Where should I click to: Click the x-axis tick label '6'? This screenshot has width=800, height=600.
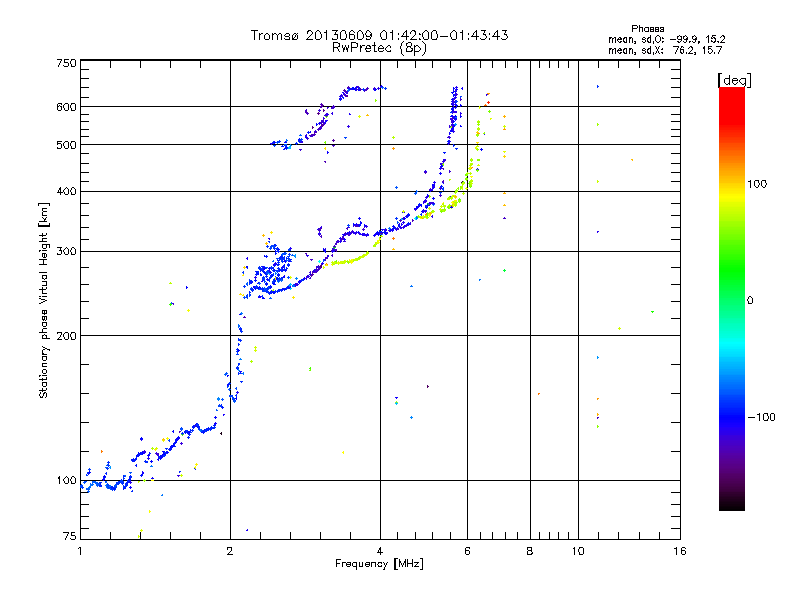click(x=467, y=551)
